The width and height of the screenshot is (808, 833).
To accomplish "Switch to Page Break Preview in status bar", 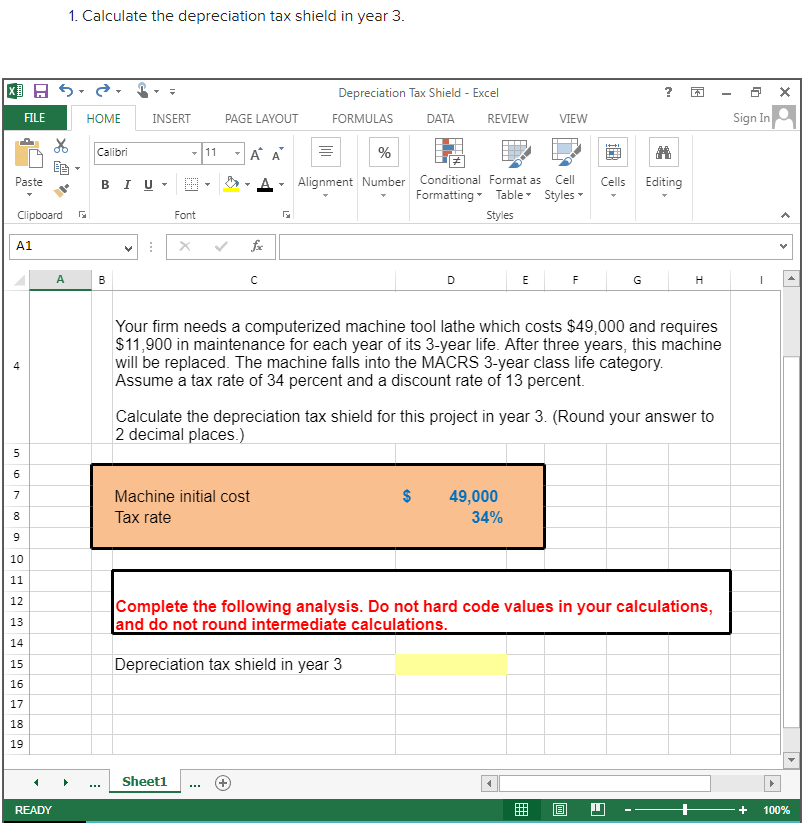I will coord(598,810).
